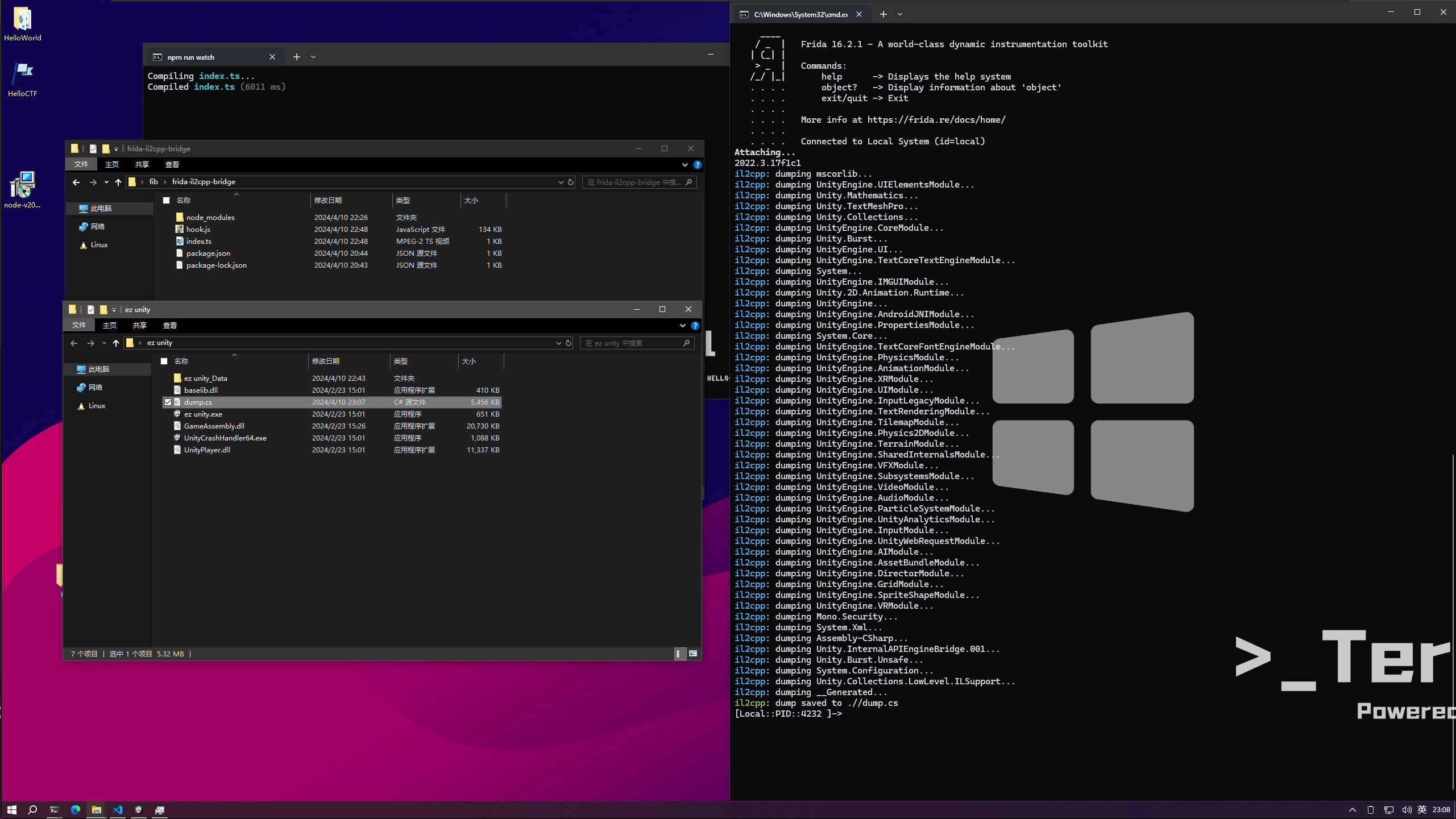
Task: Click the volume icon in system tray
Action: tap(1407, 810)
